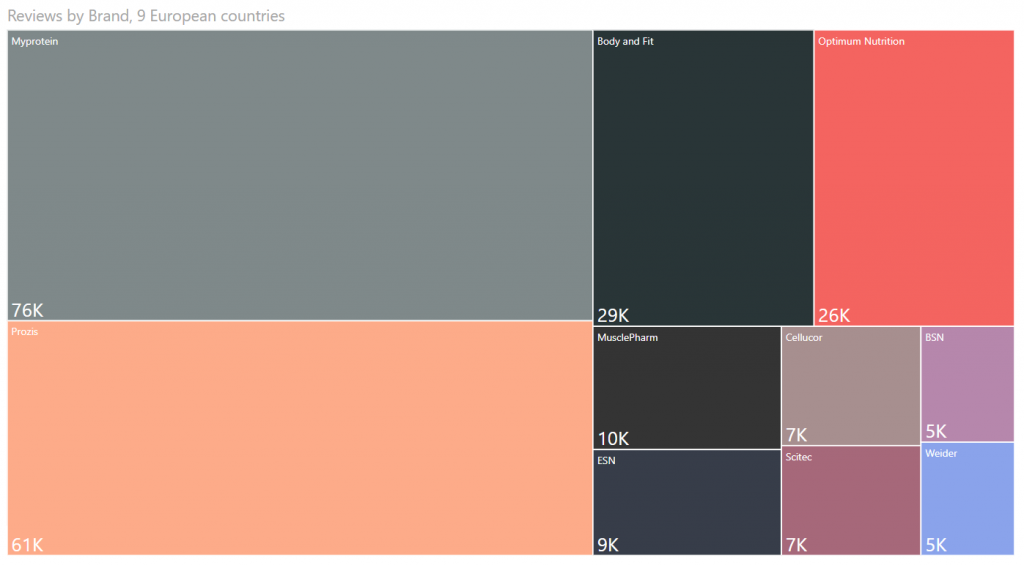Click the MusclePharm label text
The height and width of the screenshot is (566, 1024).
coord(628,338)
